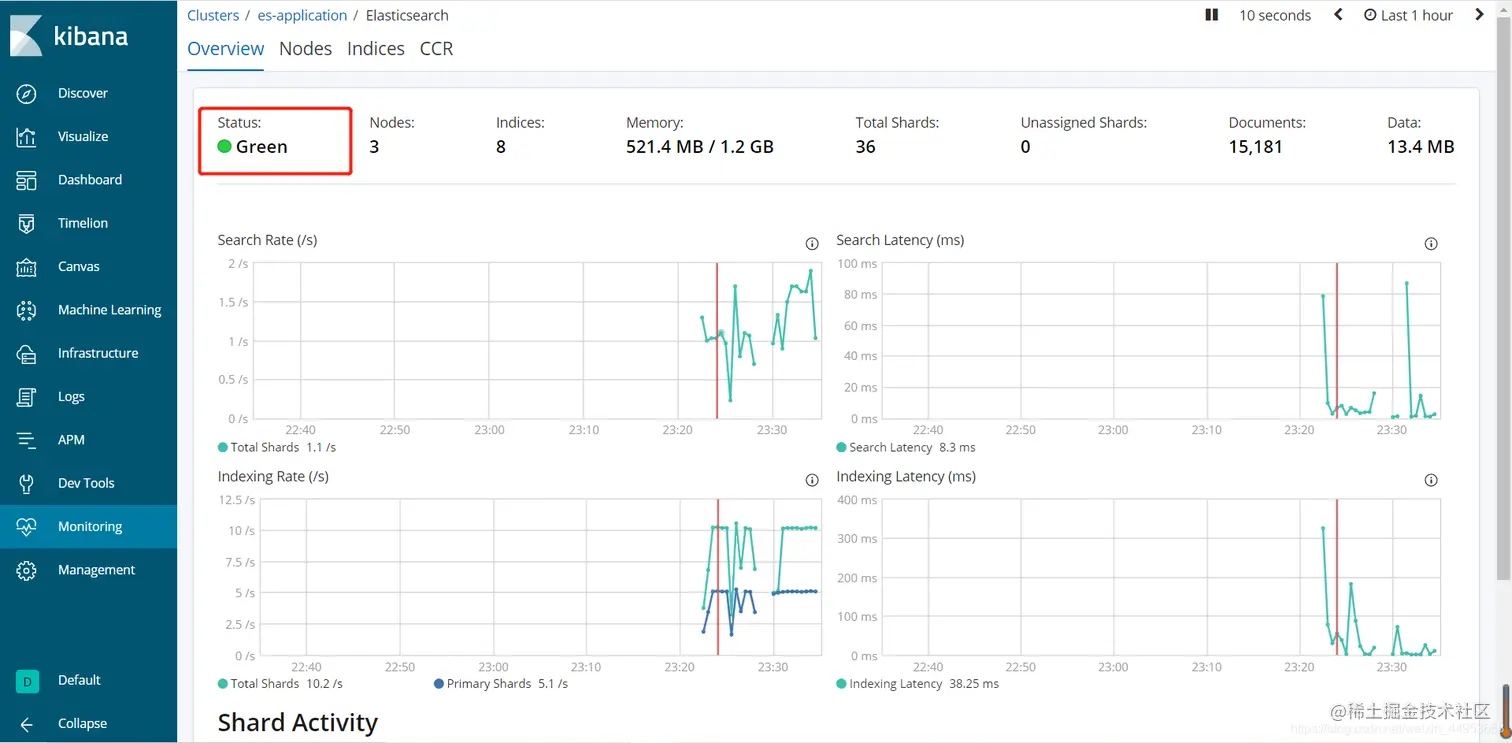The height and width of the screenshot is (743, 1512).
Task: Switch to the Overview tab
Action: [226, 49]
